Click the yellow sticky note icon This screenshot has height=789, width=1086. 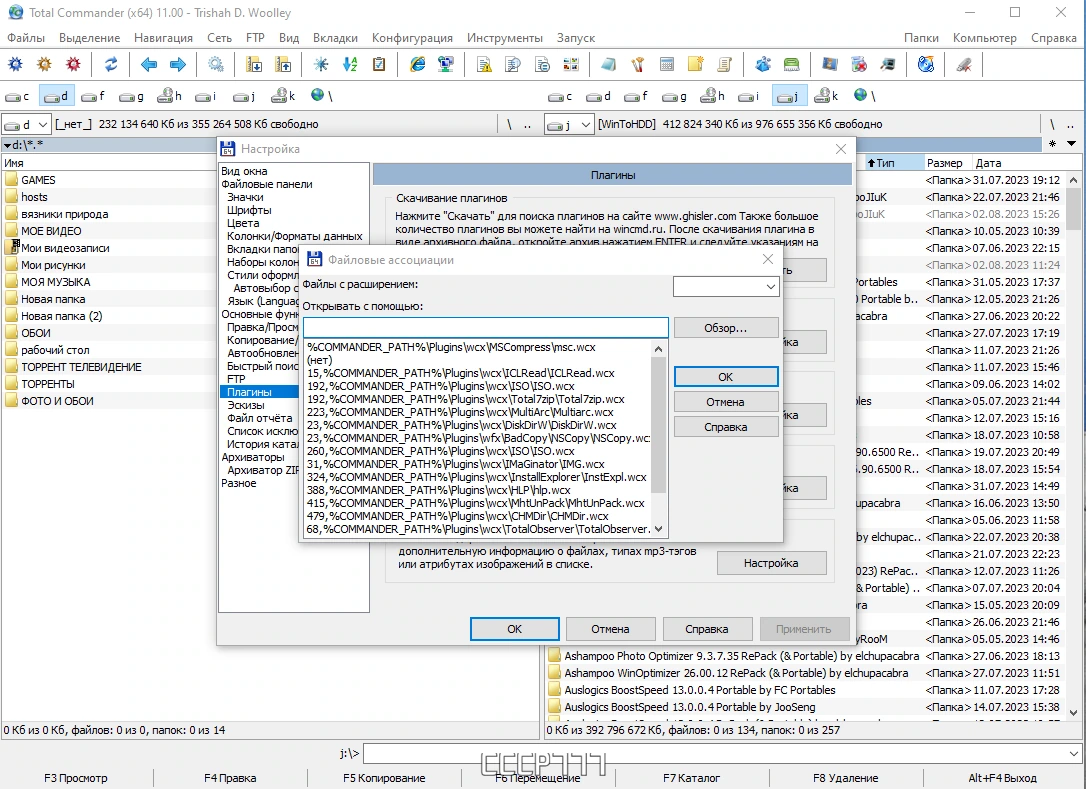pos(695,64)
